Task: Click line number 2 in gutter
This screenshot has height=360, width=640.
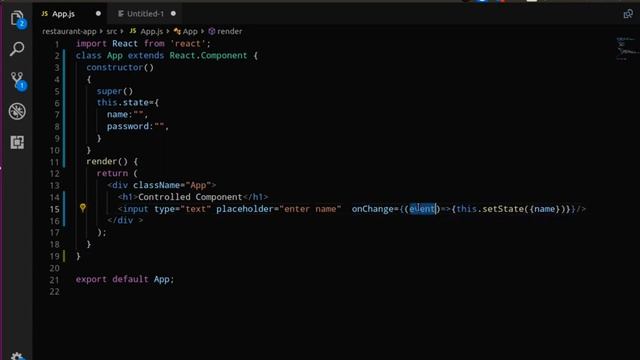Action: click(x=57, y=56)
